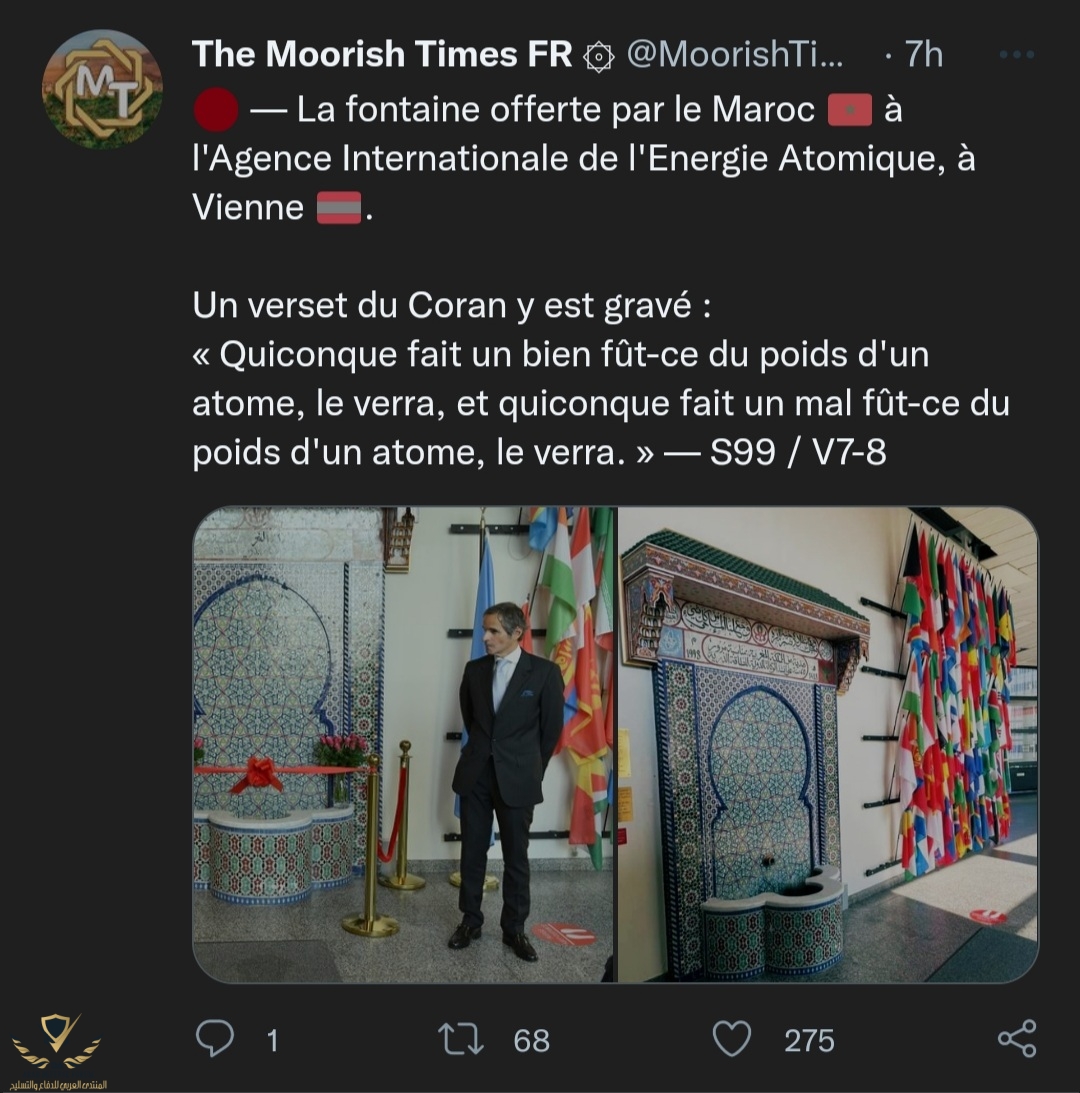Screen dimensions: 1080x1093
Task: Open The Moorish Times profile avatar
Action: (102, 89)
